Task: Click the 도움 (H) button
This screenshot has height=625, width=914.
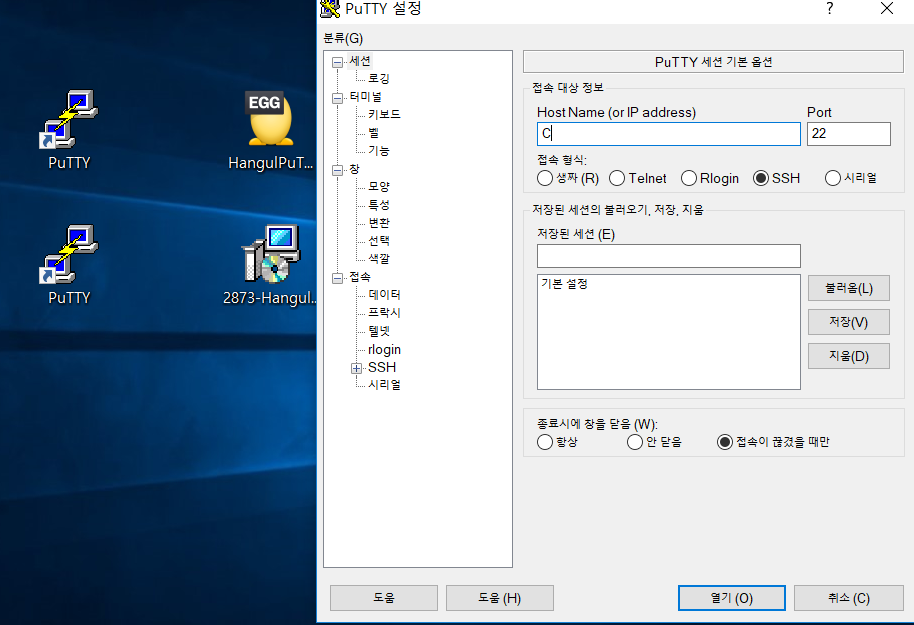Action: pos(500,598)
